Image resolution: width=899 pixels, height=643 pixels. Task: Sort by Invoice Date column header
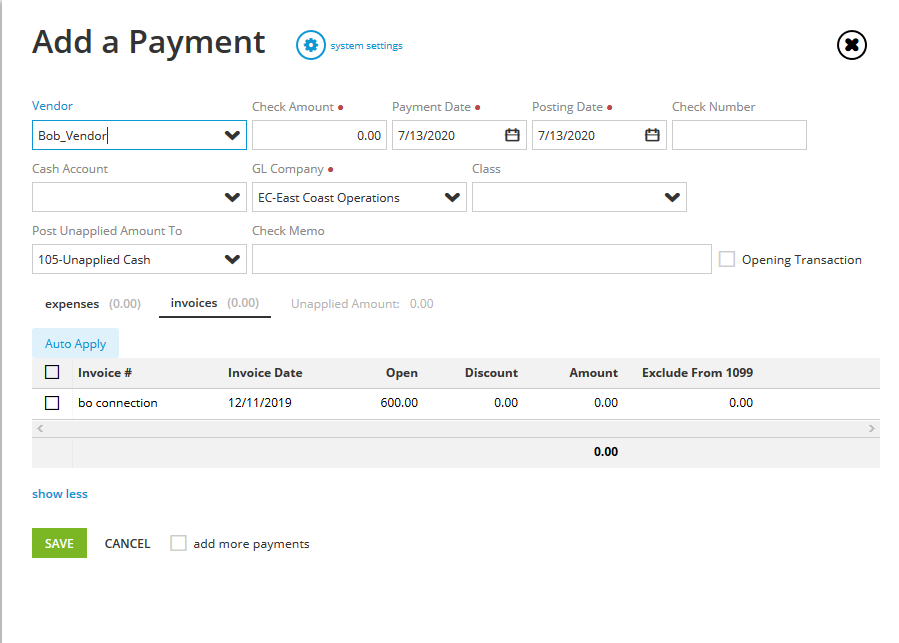[x=265, y=373]
